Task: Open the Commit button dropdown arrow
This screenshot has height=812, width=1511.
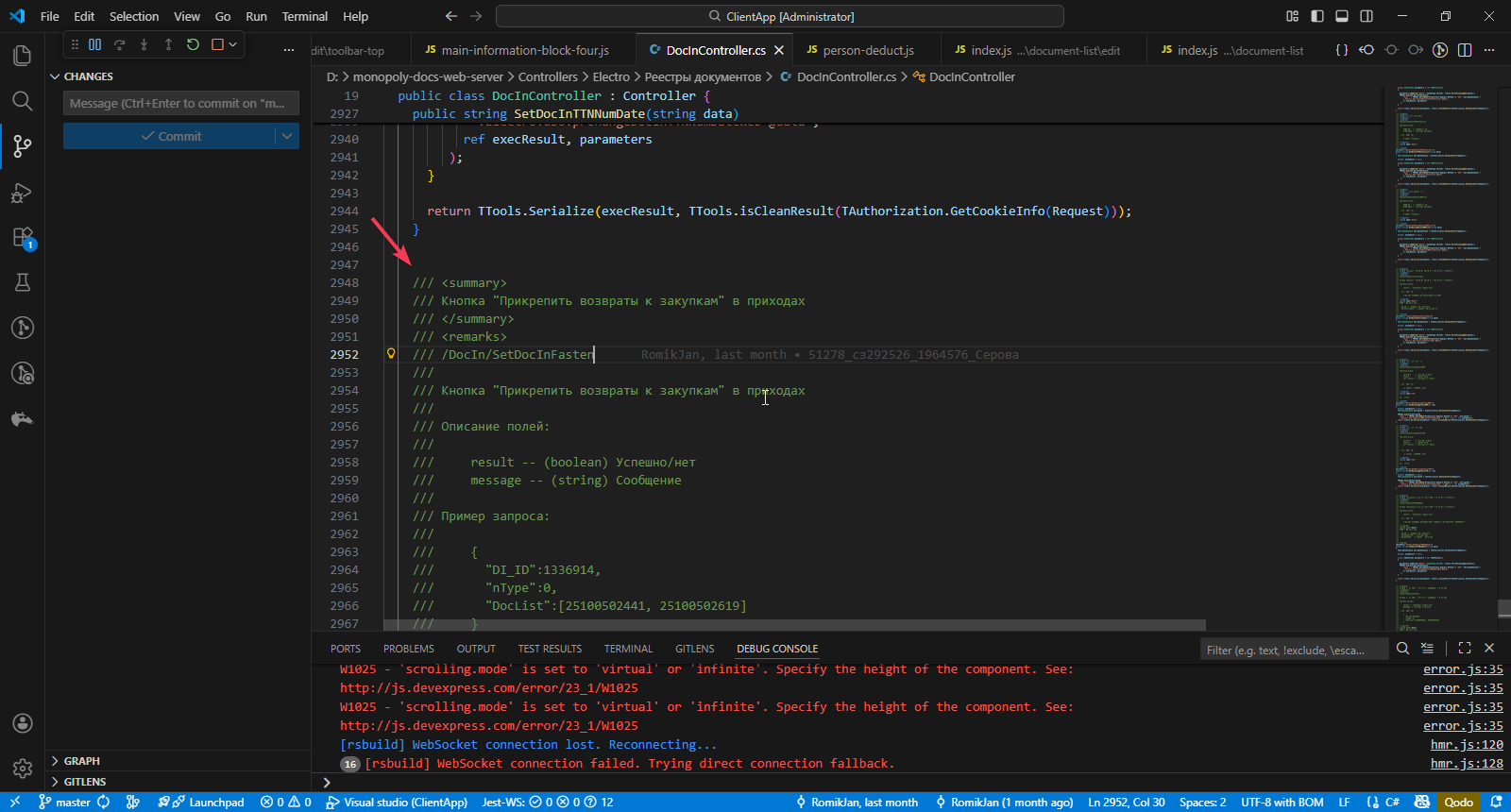Action: [x=287, y=136]
